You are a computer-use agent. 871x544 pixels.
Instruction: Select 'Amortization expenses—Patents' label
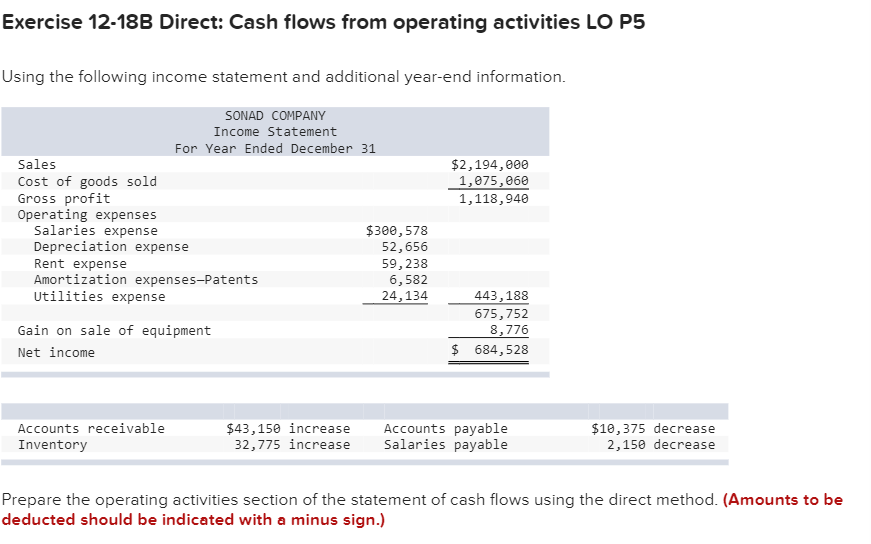click(146, 280)
